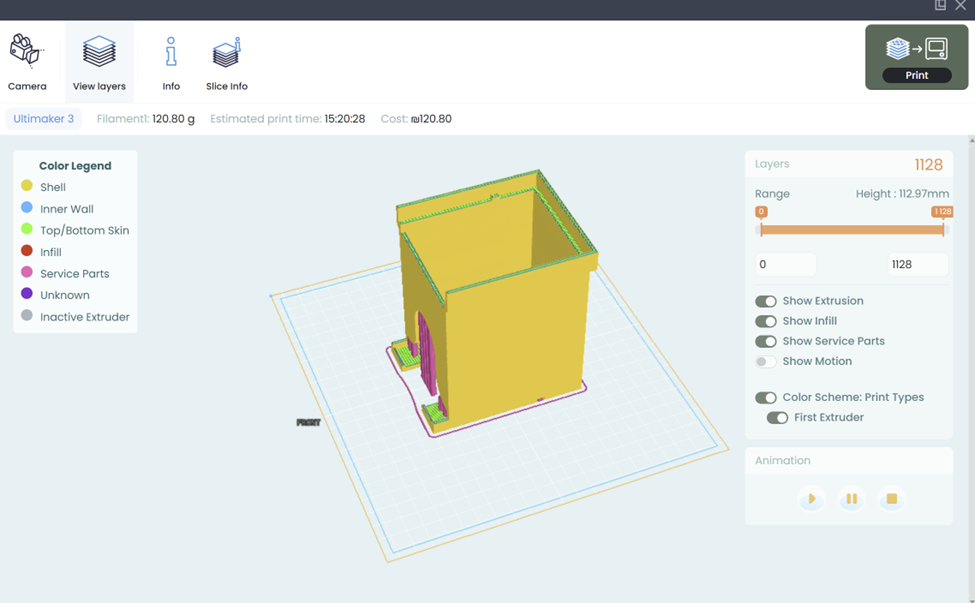The image size is (975, 603).
Task: Toggle Show Extrusion switch
Action: coord(765,302)
